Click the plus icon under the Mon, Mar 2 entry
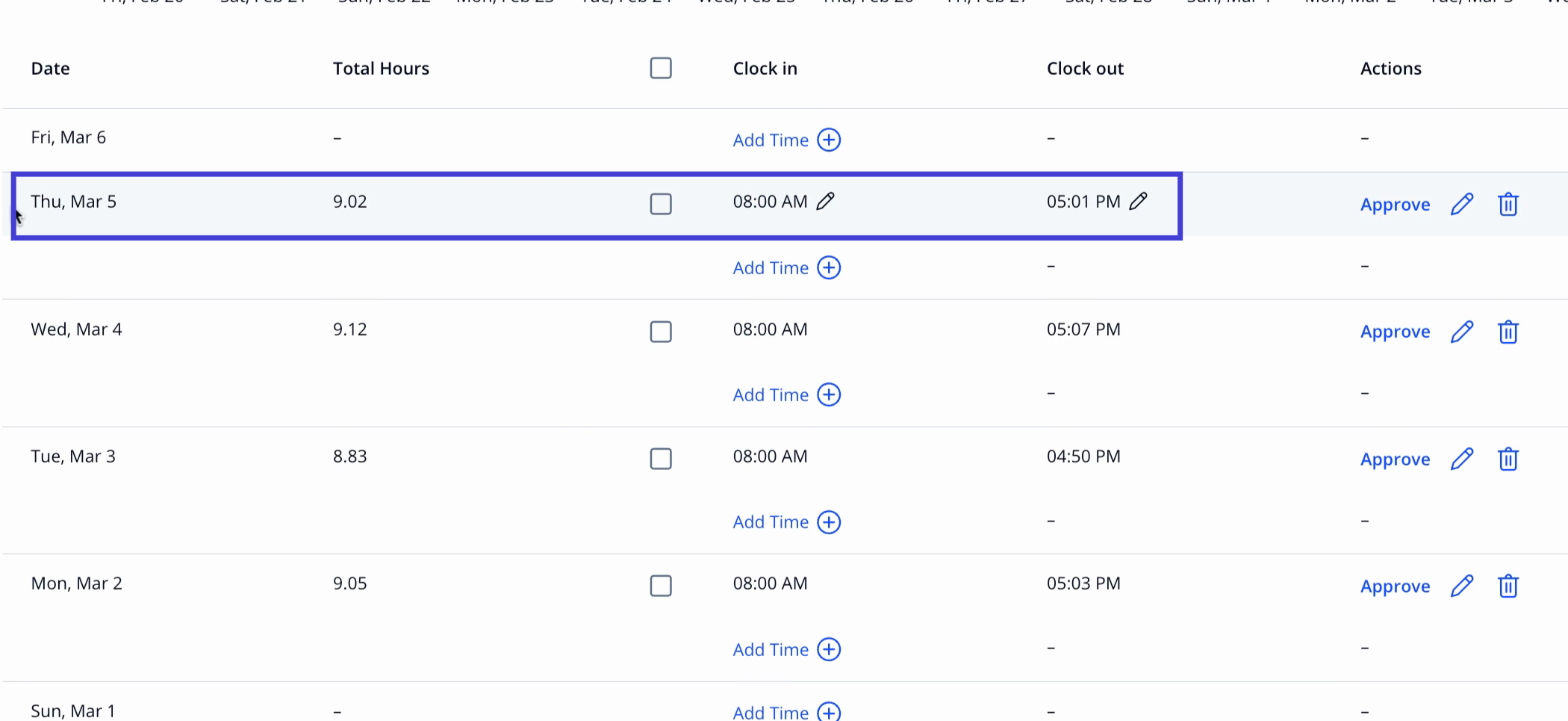 pos(829,649)
